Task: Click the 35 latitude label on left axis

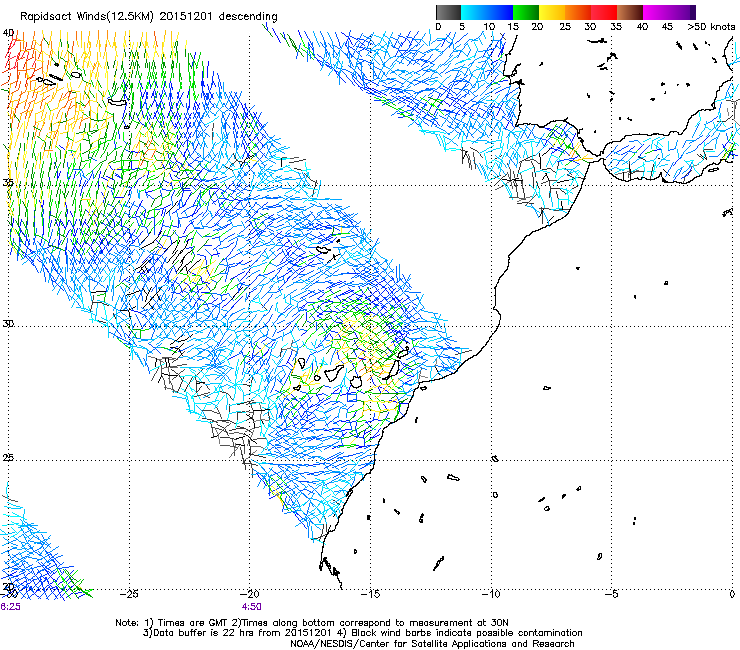Action: point(8,182)
